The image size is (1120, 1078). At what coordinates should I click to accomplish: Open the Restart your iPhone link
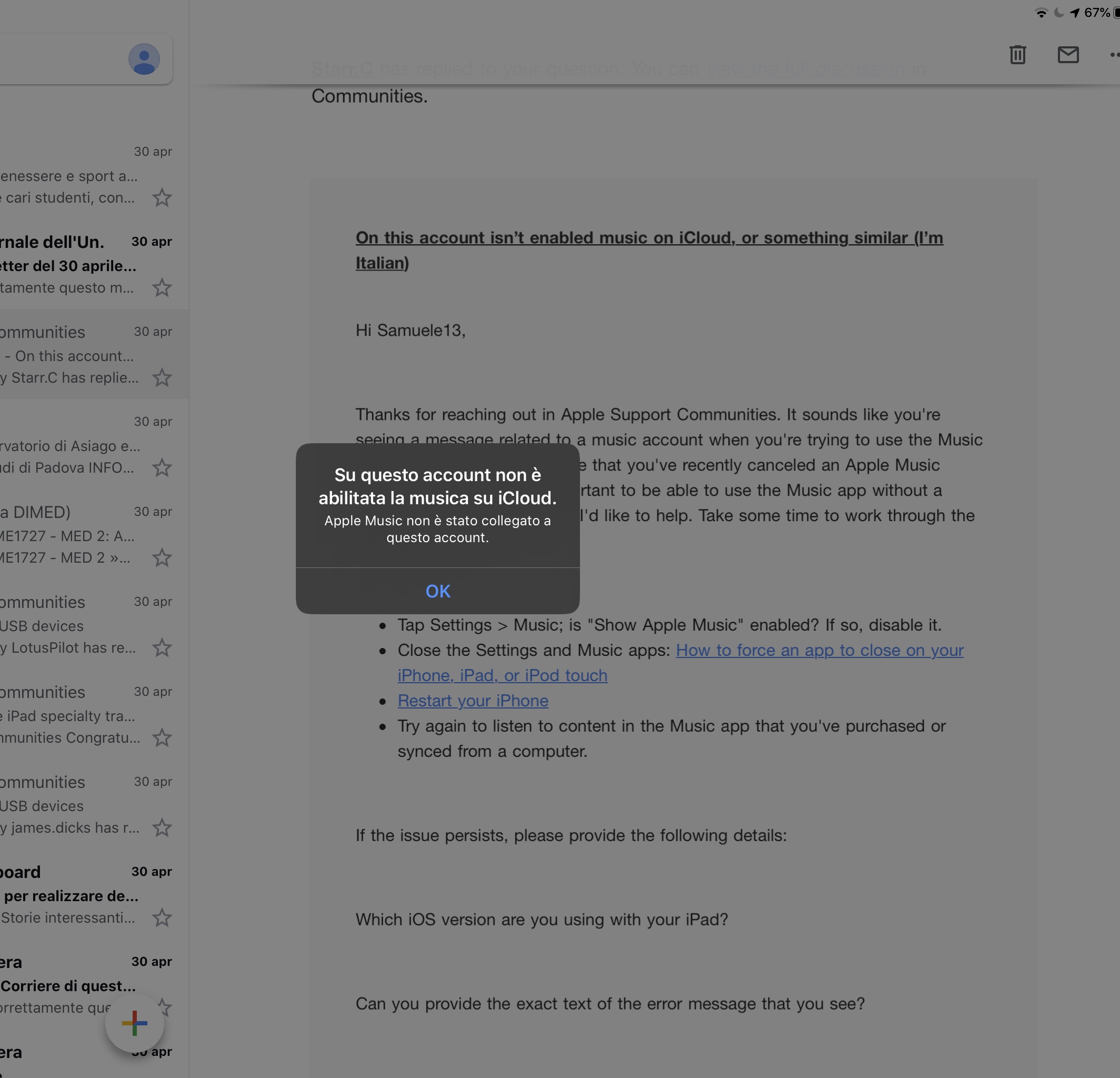tap(473, 701)
